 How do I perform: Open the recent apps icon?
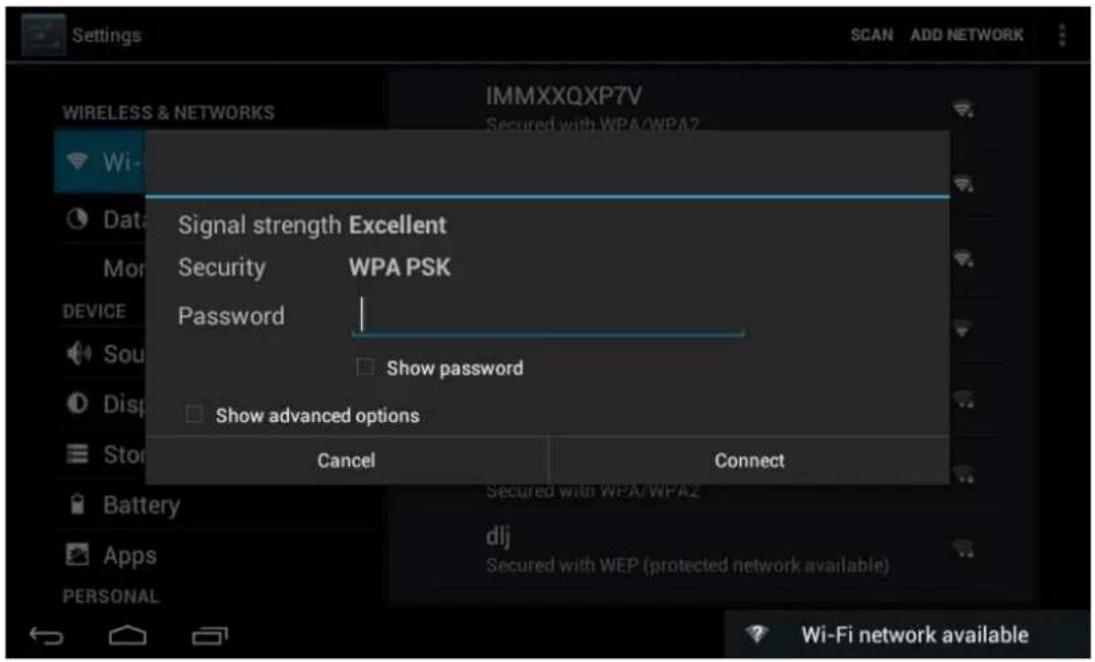210,635
